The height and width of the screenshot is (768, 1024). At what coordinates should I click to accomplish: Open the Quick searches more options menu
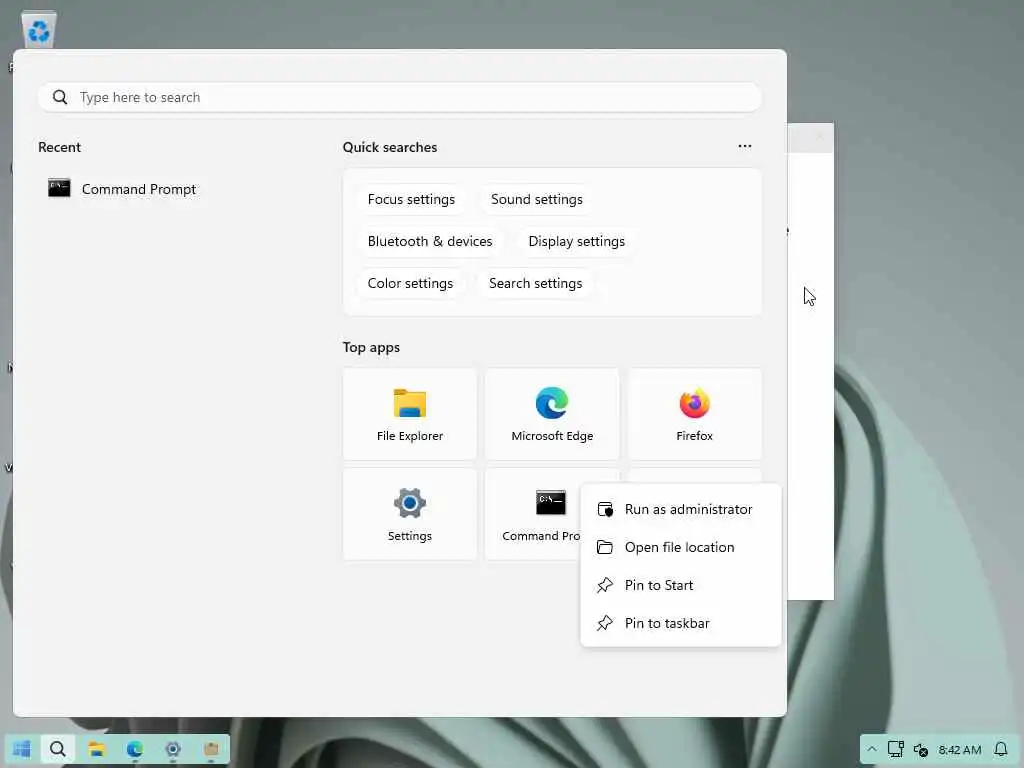(744, 146)
